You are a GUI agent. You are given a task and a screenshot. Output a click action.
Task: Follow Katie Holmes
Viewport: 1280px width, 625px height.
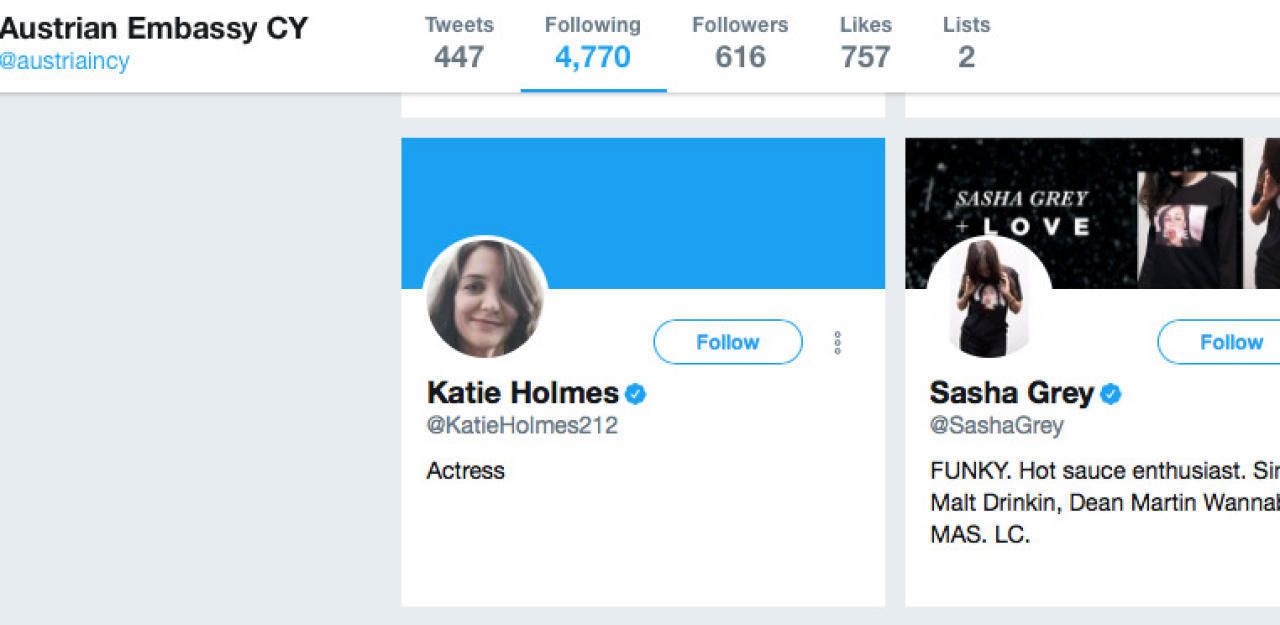coord(727,342)
